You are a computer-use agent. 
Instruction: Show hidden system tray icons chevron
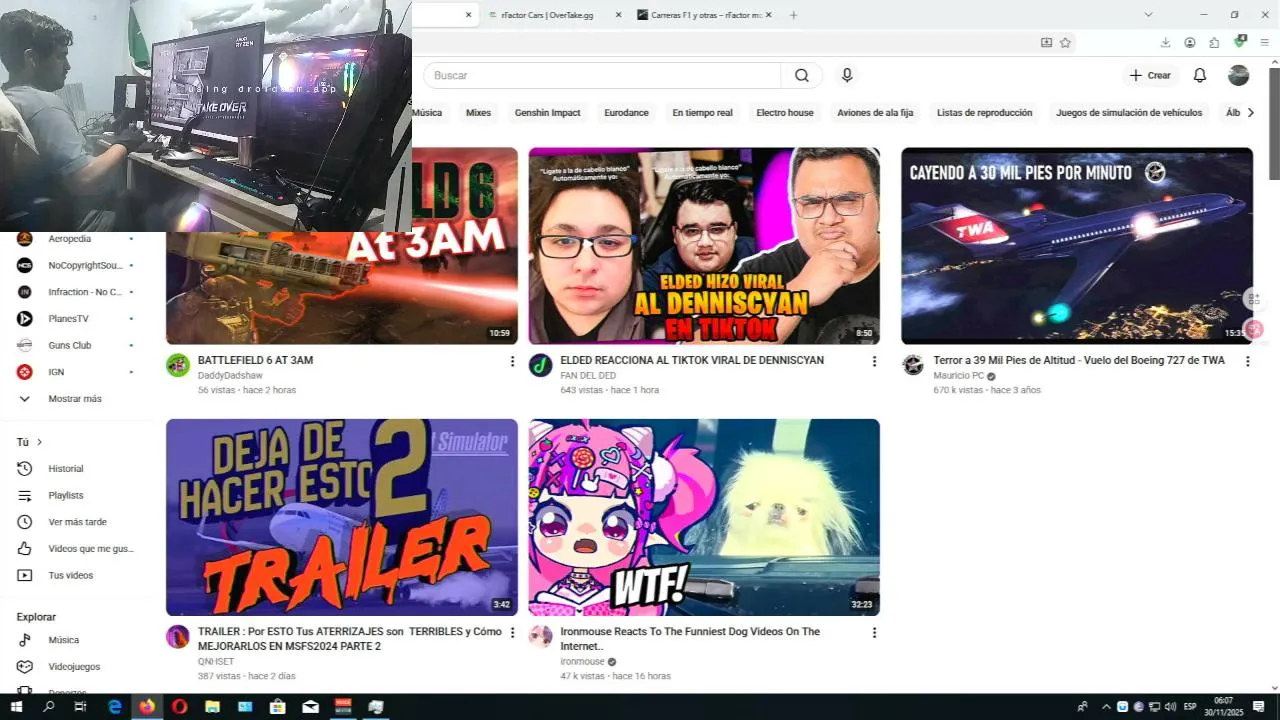point(1107,706)
